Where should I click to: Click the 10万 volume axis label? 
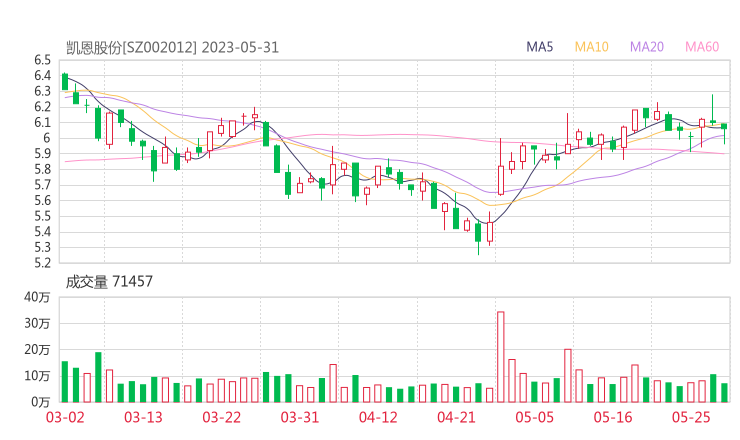(37, 376)
